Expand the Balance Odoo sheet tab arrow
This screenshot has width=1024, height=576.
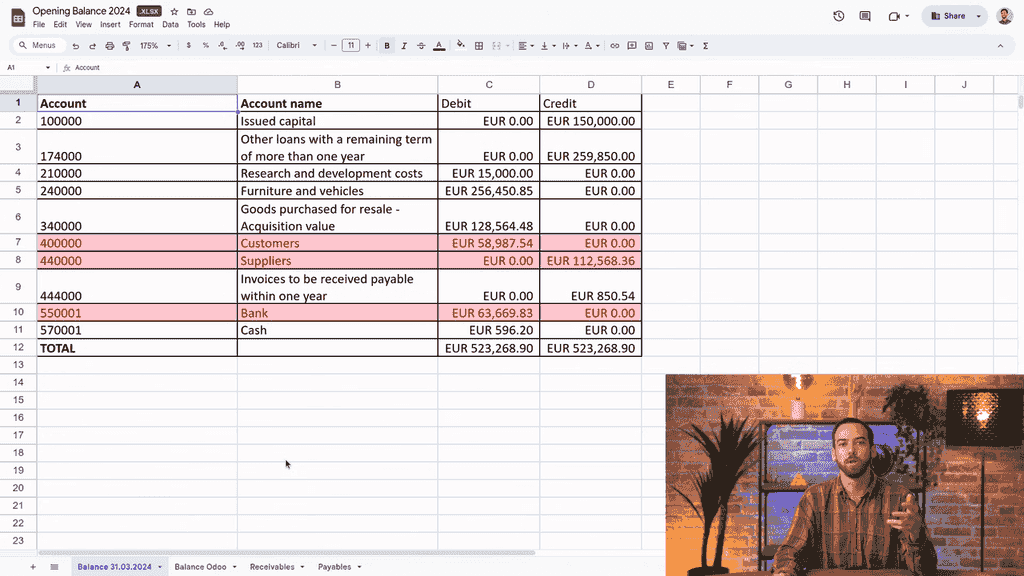point(235,567)
